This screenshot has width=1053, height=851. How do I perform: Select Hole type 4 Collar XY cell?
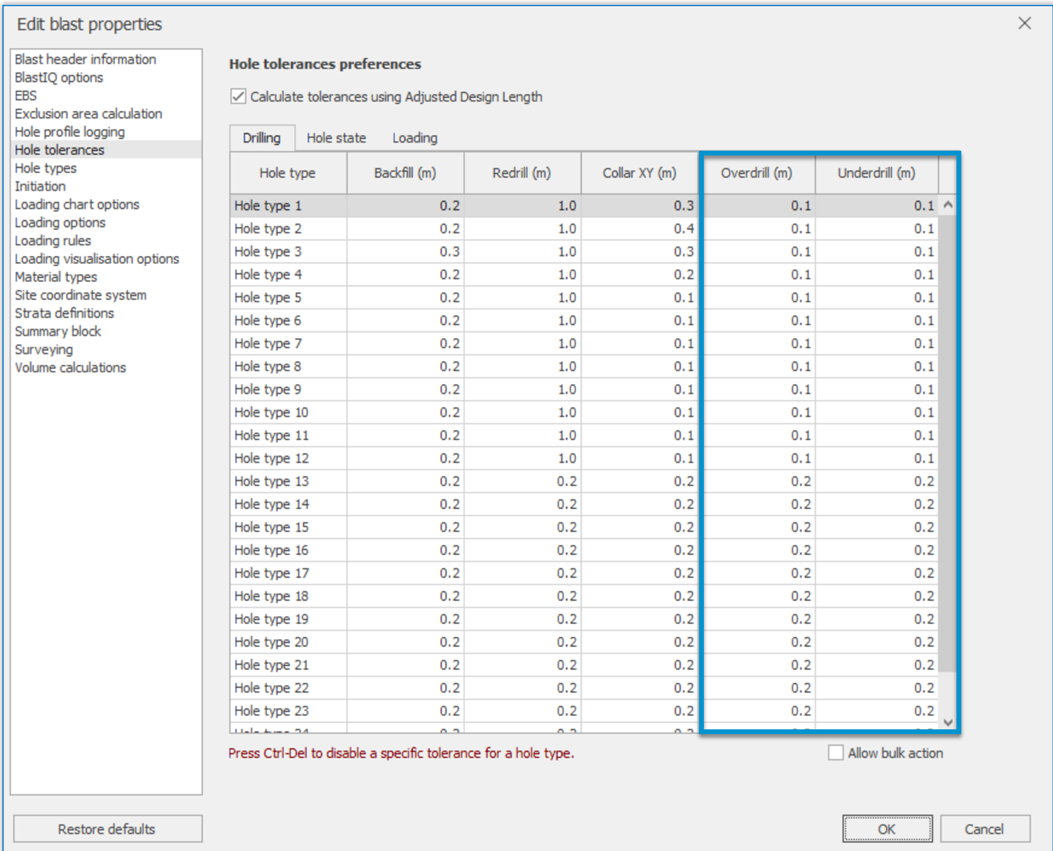pyautogui.click(x=639, y=274)
